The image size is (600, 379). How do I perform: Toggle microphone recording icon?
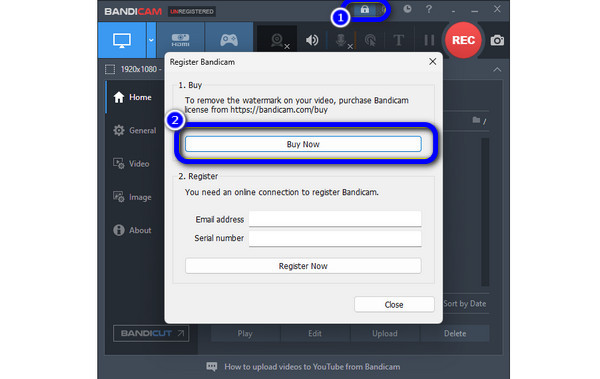[x=342, y=41]
